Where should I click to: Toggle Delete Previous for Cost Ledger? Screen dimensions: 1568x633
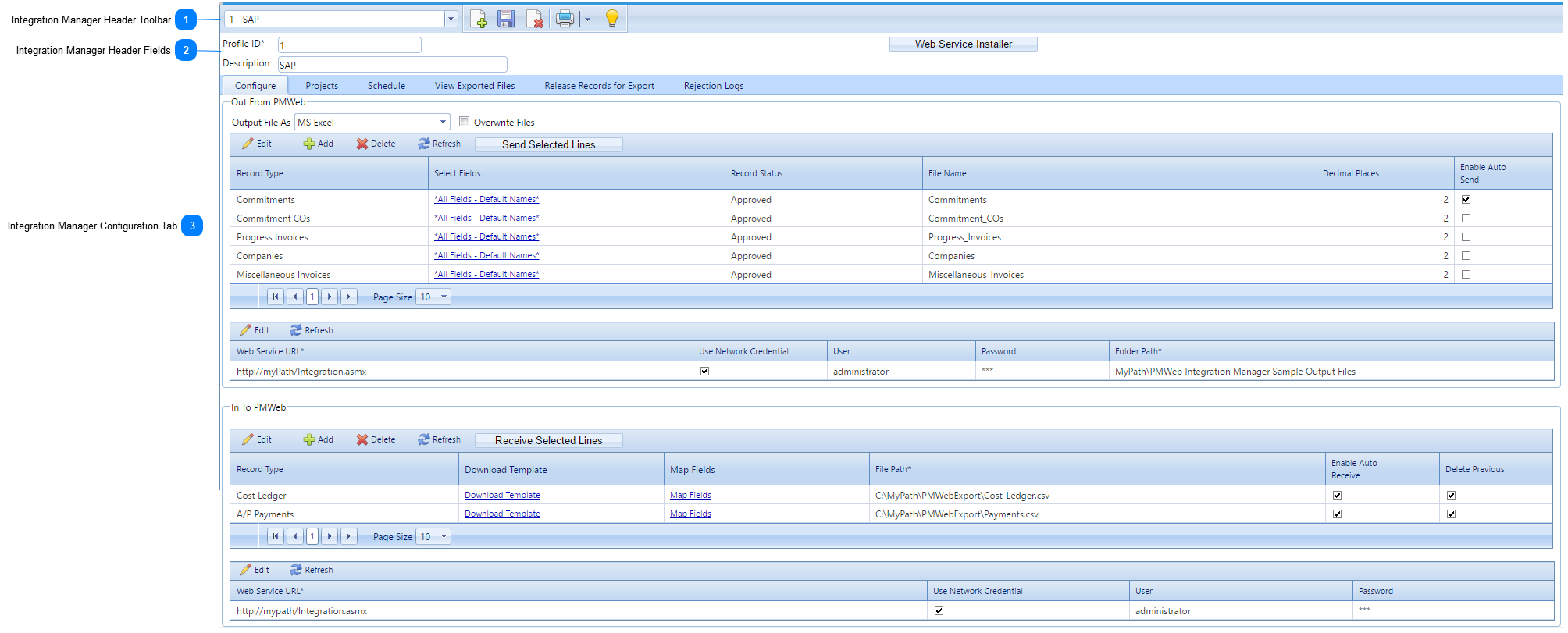click(1451, 495)
